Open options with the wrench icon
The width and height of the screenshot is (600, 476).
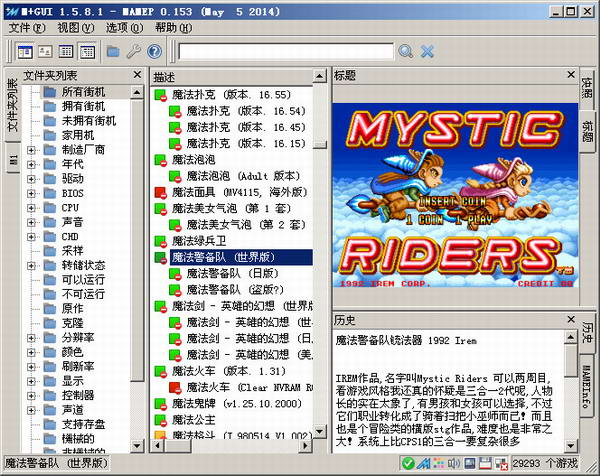coord(134,51)
